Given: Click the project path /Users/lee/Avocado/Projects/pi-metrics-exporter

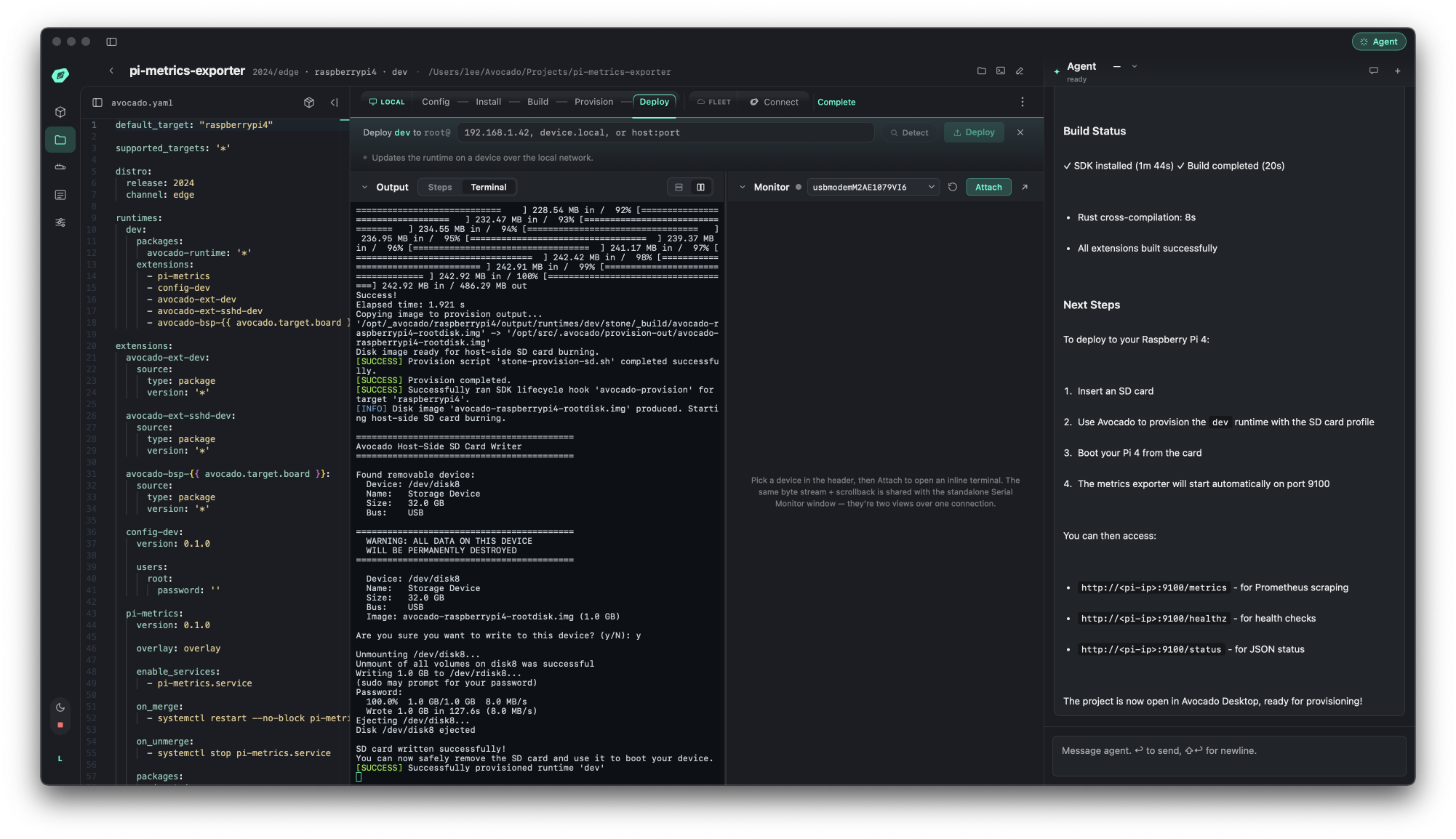Looking at the screenshot, I should (x=550, y=72).
